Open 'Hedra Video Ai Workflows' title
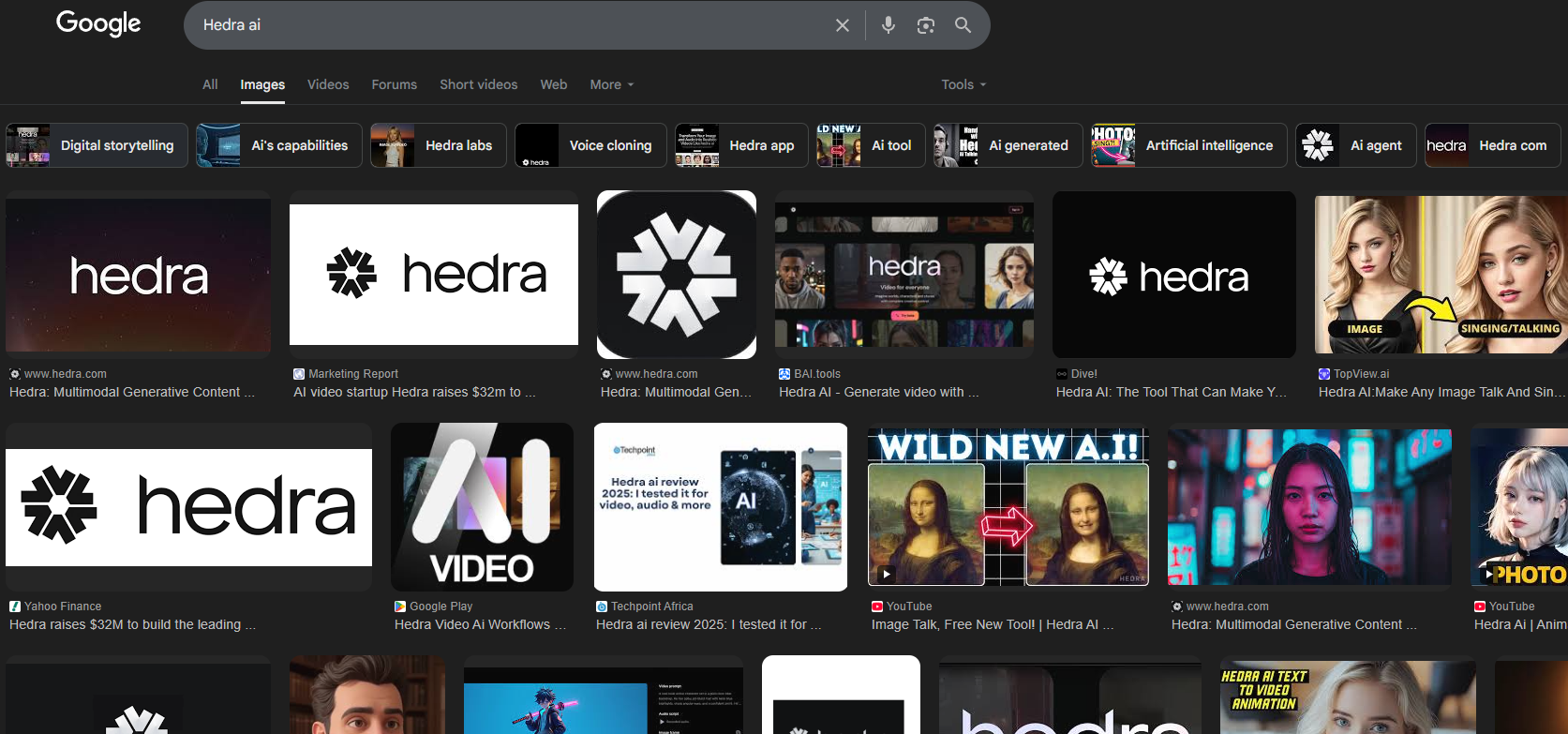This screenshot has width=1568, height=734. click(480, 624)
